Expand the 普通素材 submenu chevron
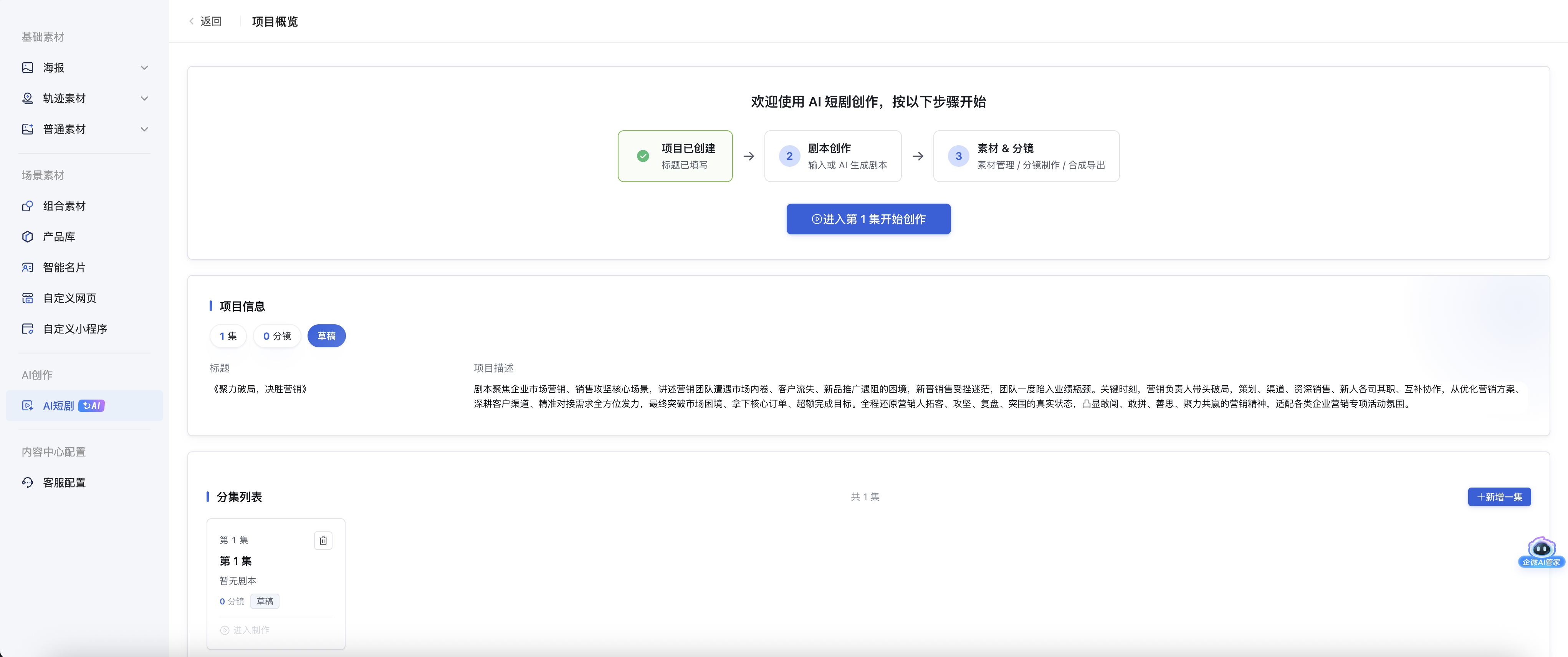1568x657 pixels. tap(144, 129)
